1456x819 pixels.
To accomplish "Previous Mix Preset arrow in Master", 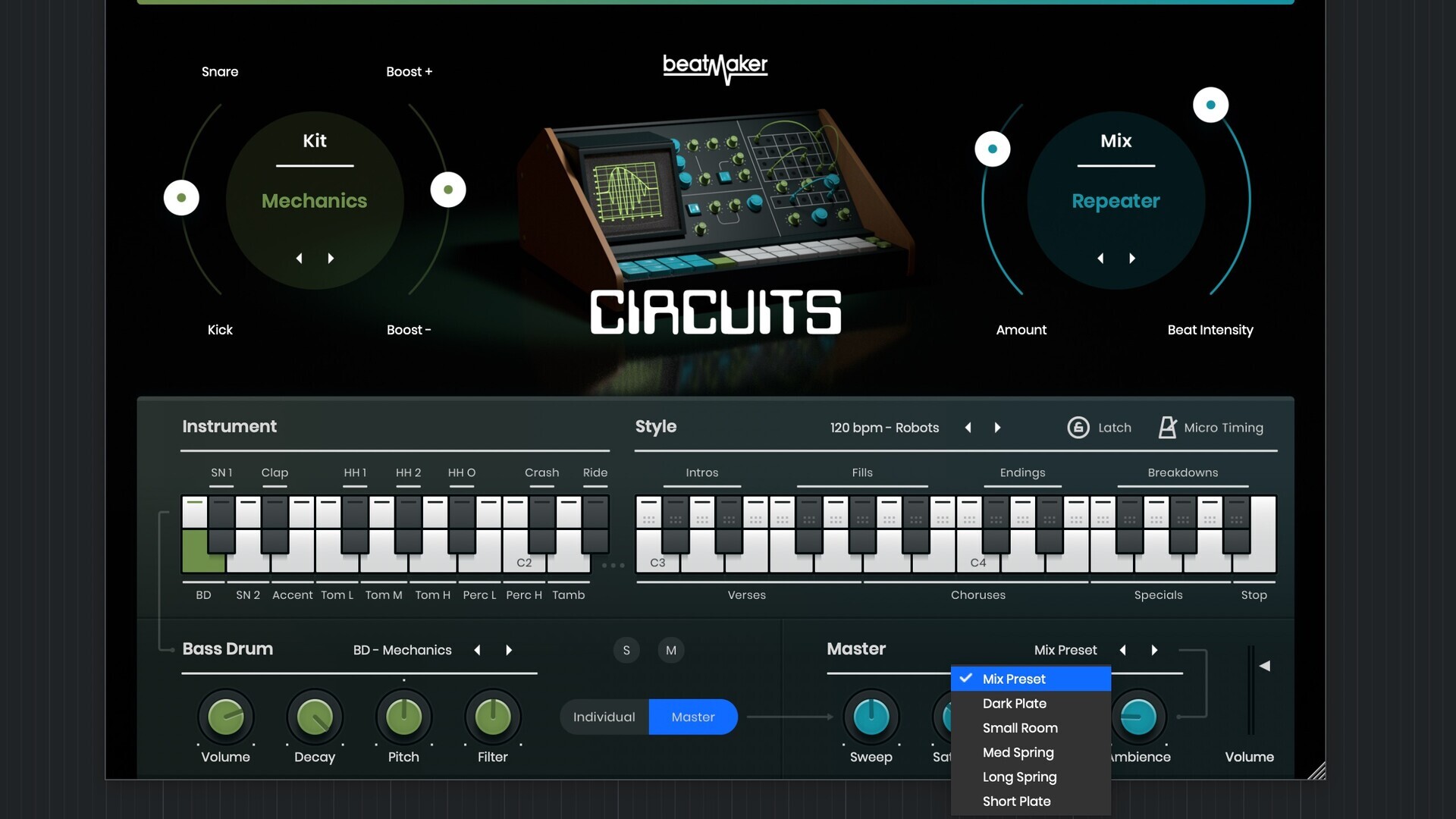I will [1123, 651].
